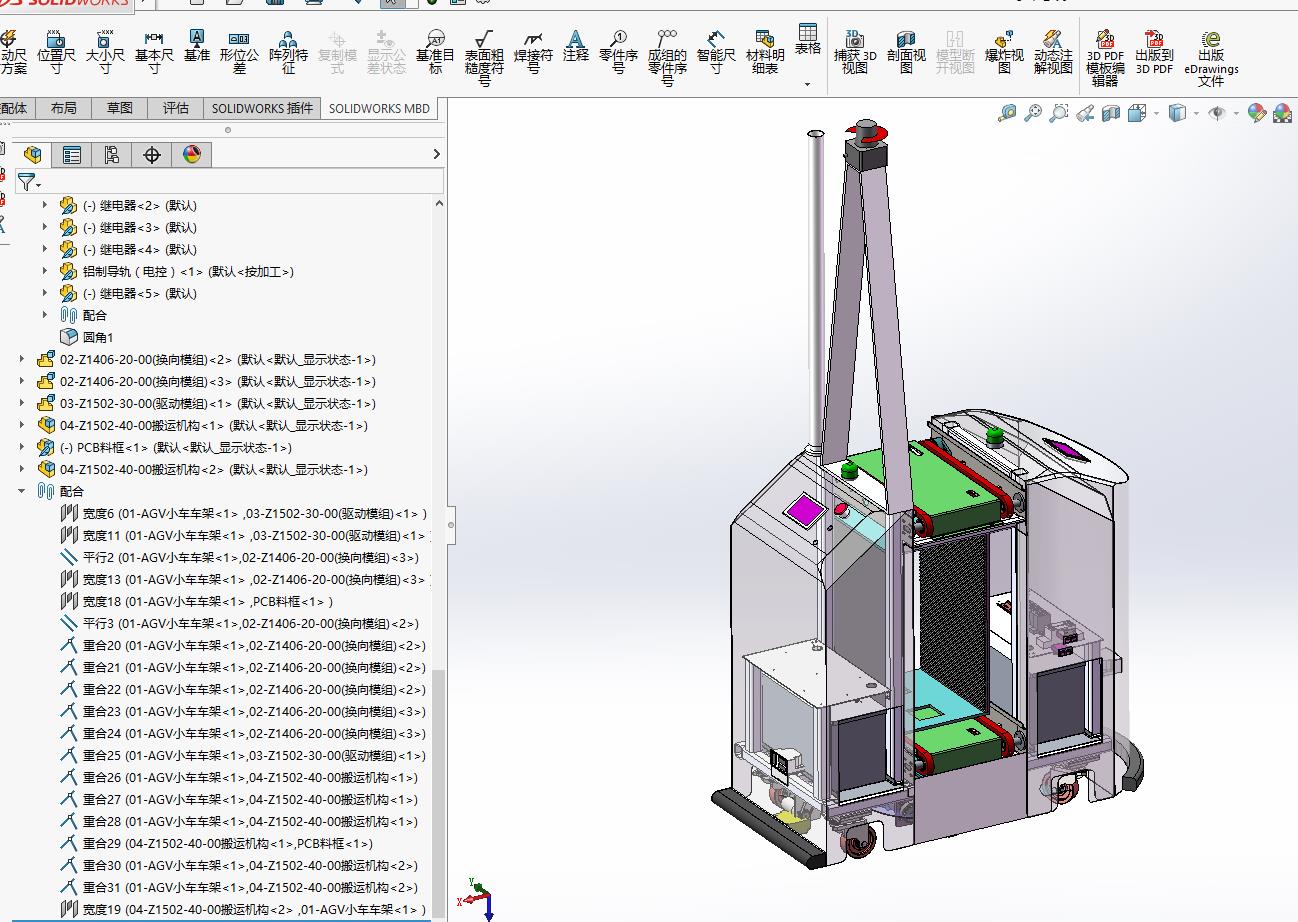Activate the 剖面视图 section view in ribbon

click(906, 52)
